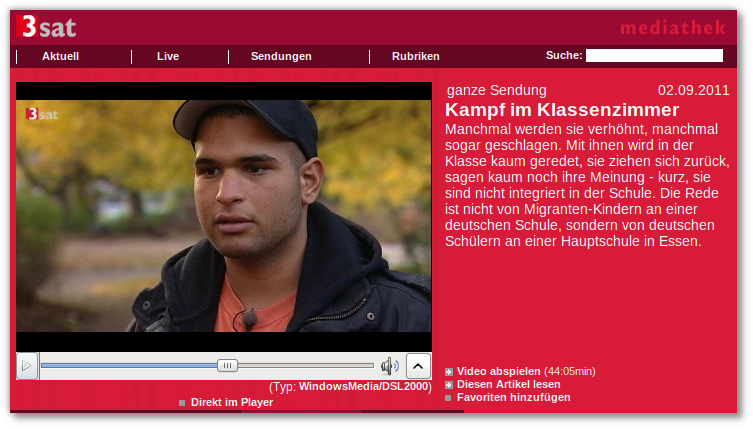Open the Aktuell menu

61,56
